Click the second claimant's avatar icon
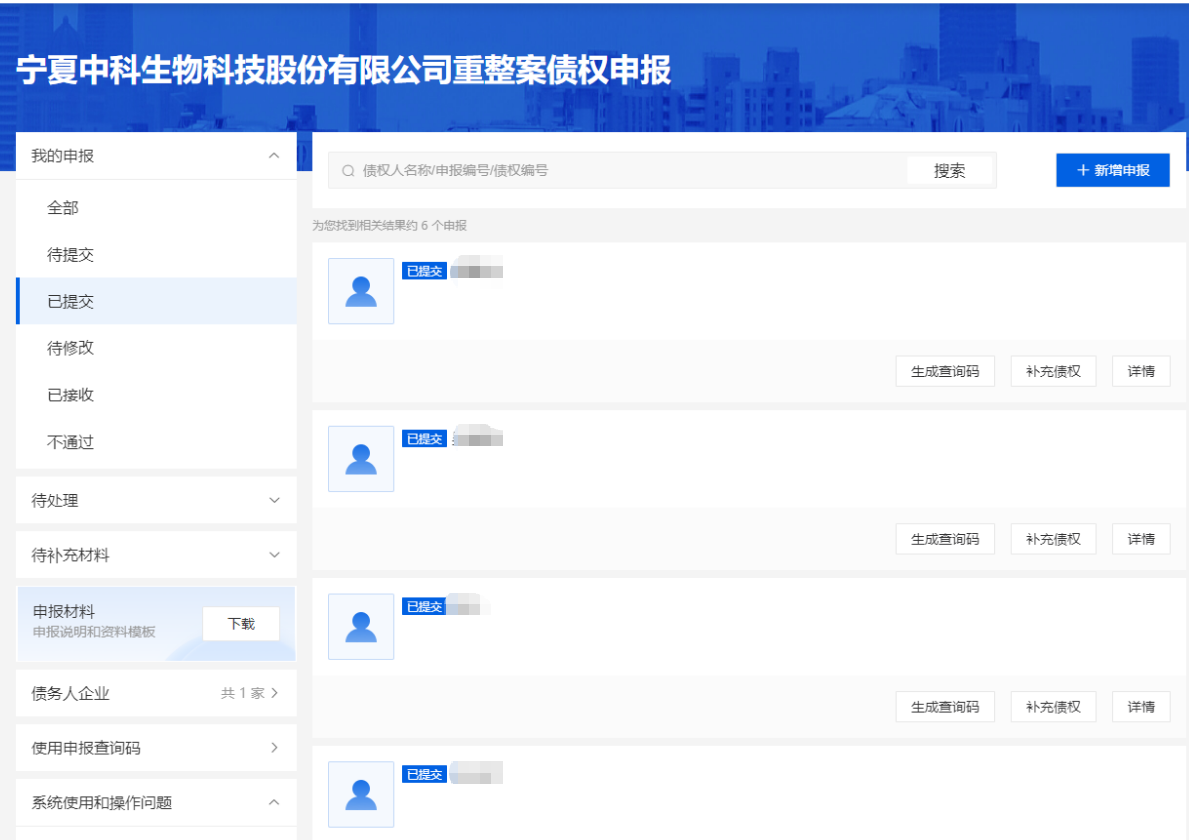Image resolution: width=1189 pixels, height=840 pixels. coord(361,459)
